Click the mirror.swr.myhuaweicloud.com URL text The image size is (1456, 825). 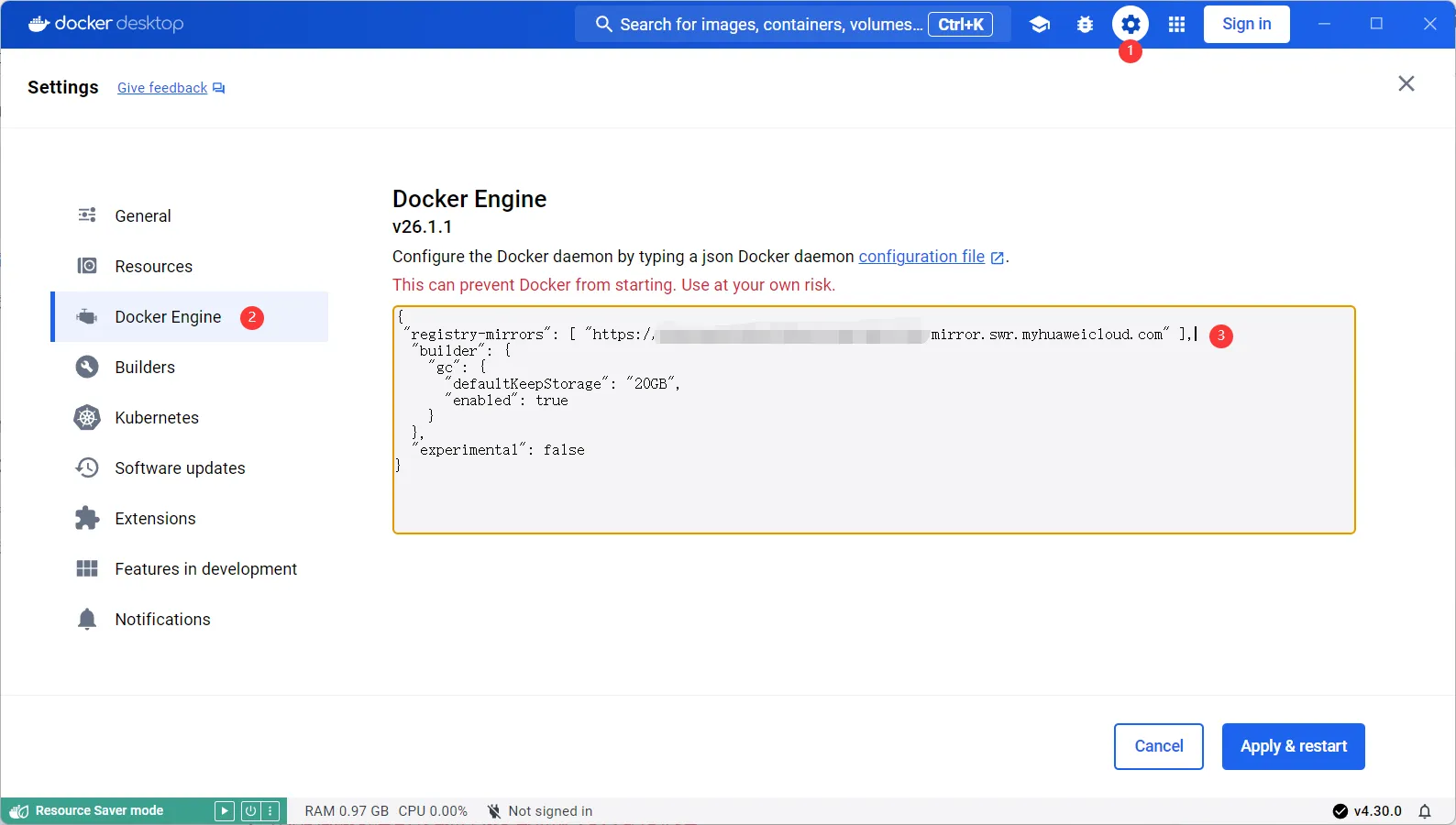(x=1047, y=335)
